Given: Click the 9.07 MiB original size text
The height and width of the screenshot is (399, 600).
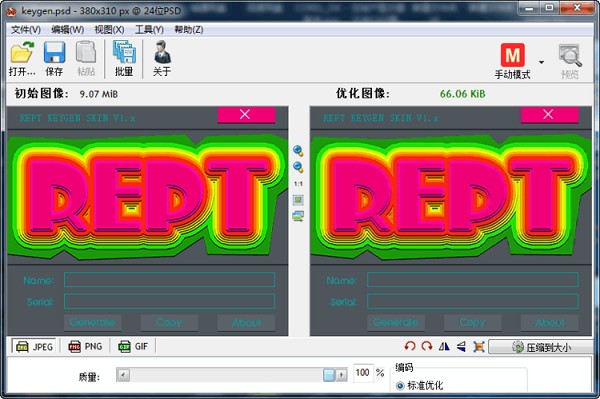Looking at the screenshot, I should point(98,94).
